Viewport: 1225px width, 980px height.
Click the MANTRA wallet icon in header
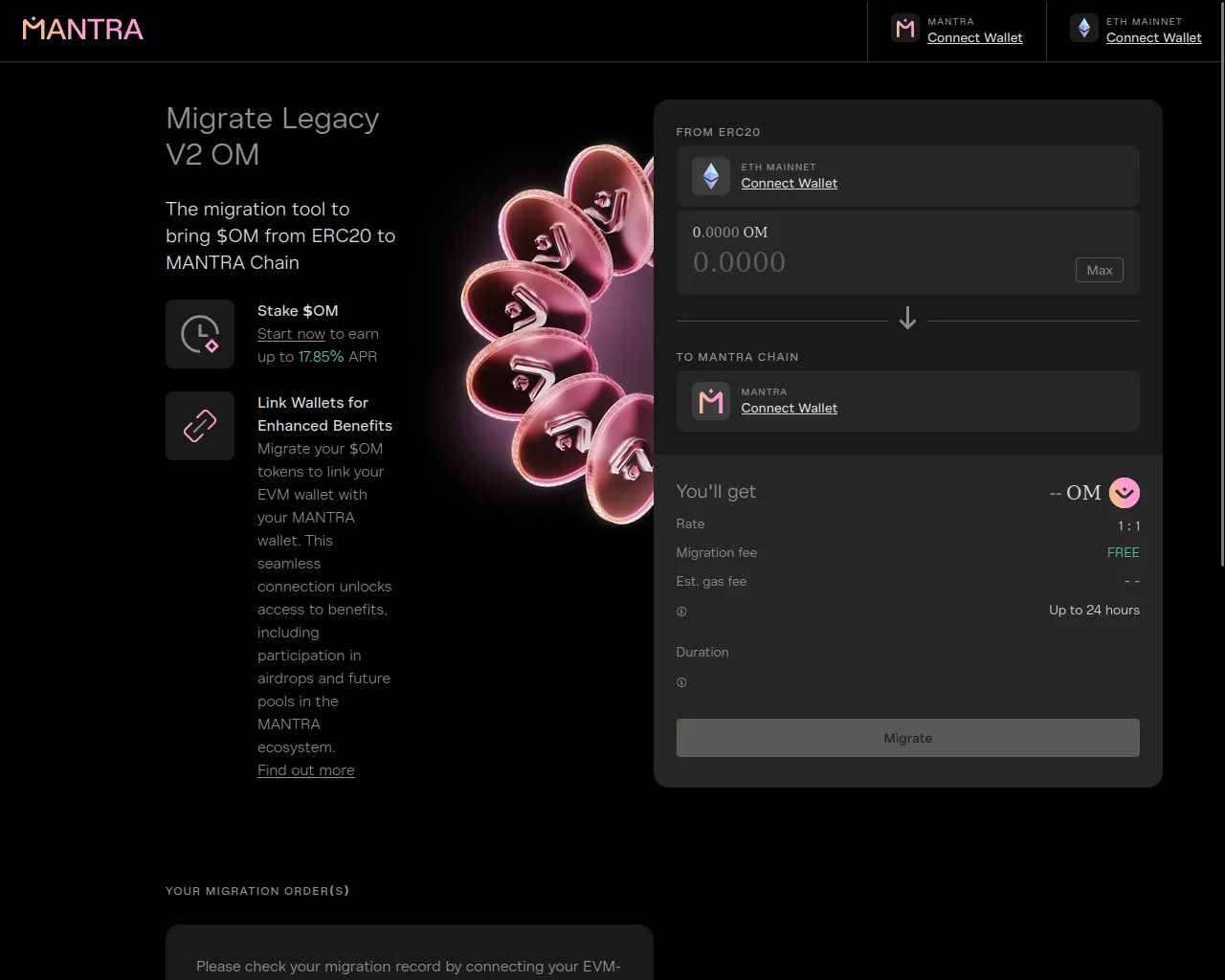[904, 29]
